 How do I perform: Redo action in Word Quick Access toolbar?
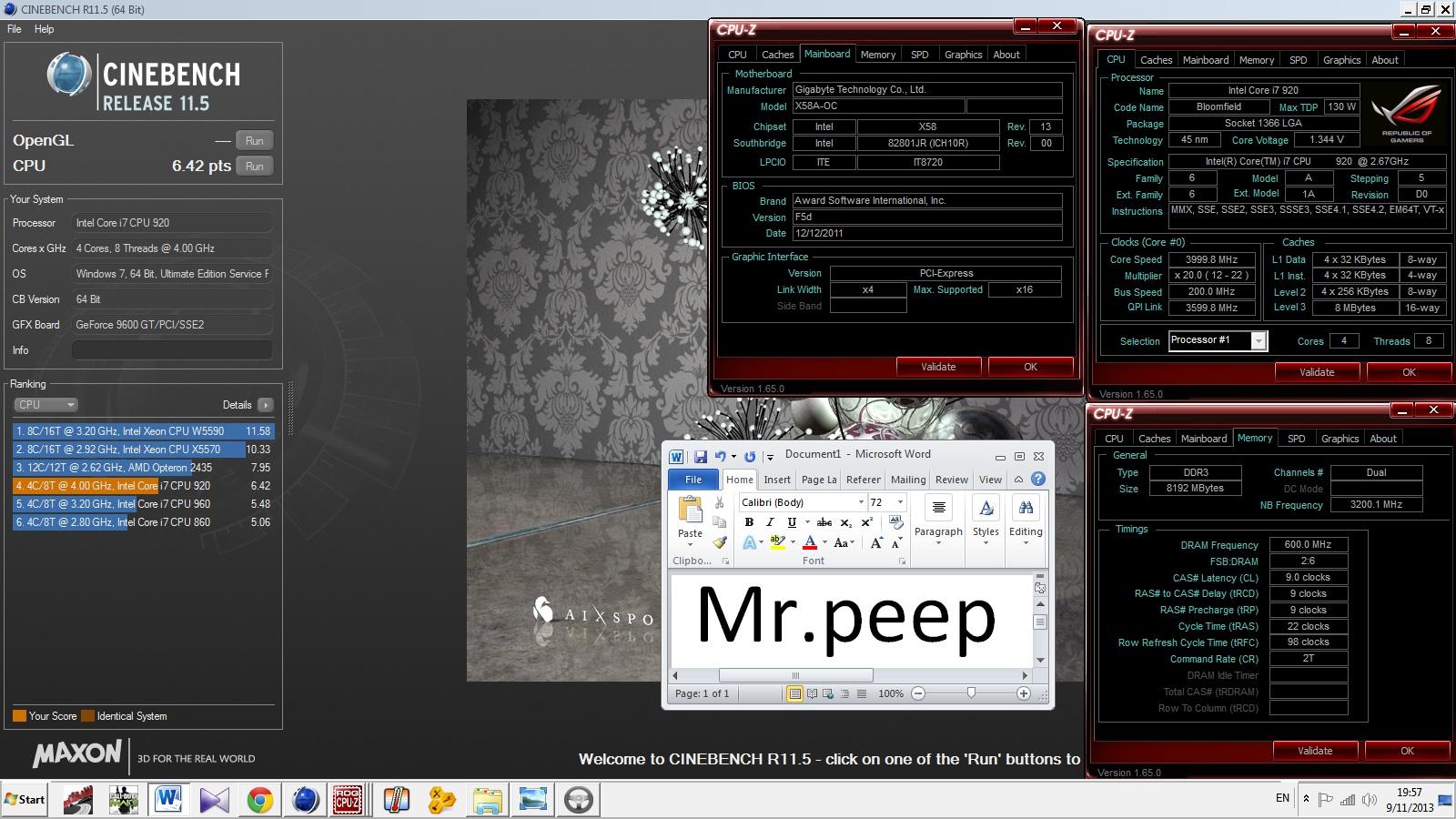[x=750, y=457]
